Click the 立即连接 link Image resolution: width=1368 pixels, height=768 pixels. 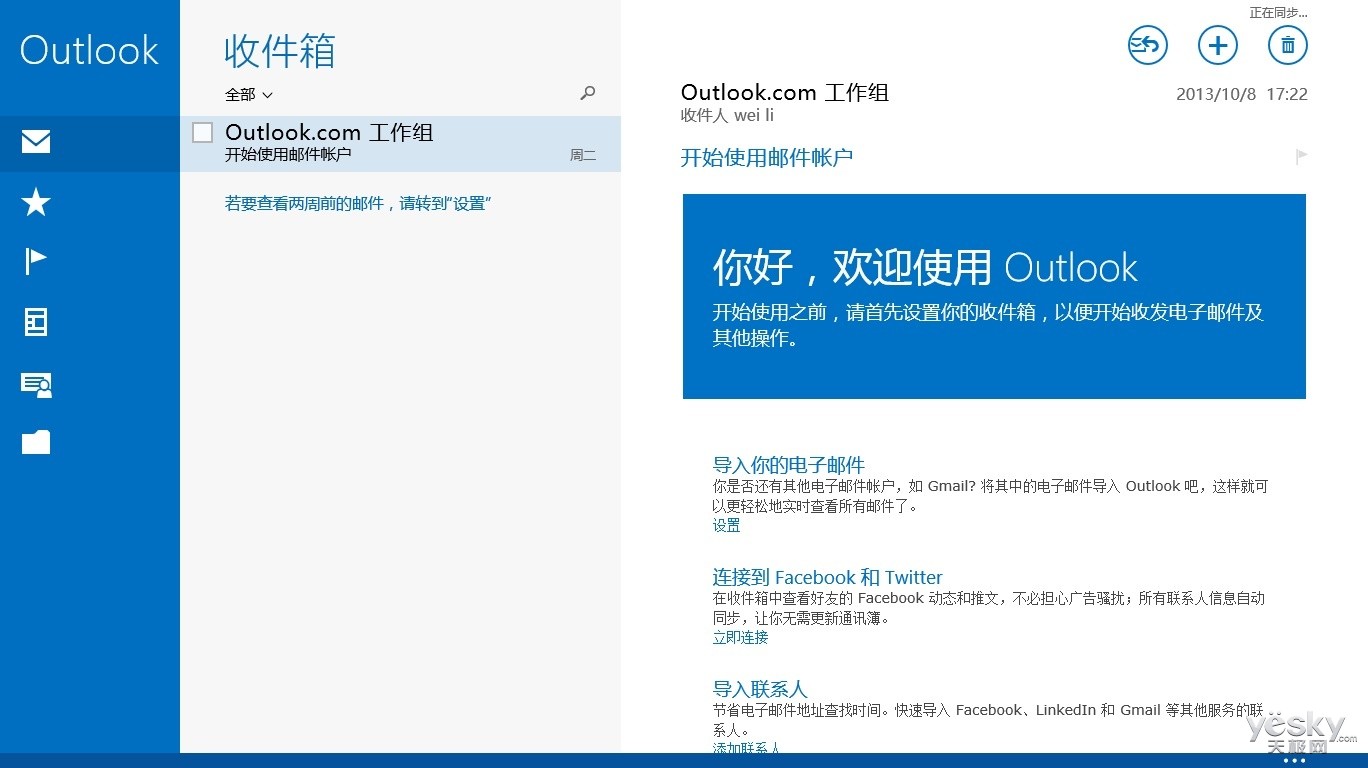(x=740, y=637)
